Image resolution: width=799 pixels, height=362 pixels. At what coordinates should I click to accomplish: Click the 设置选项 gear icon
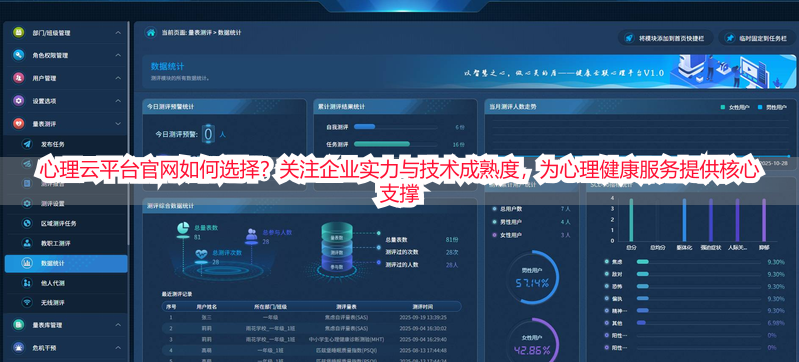[18, 101]
